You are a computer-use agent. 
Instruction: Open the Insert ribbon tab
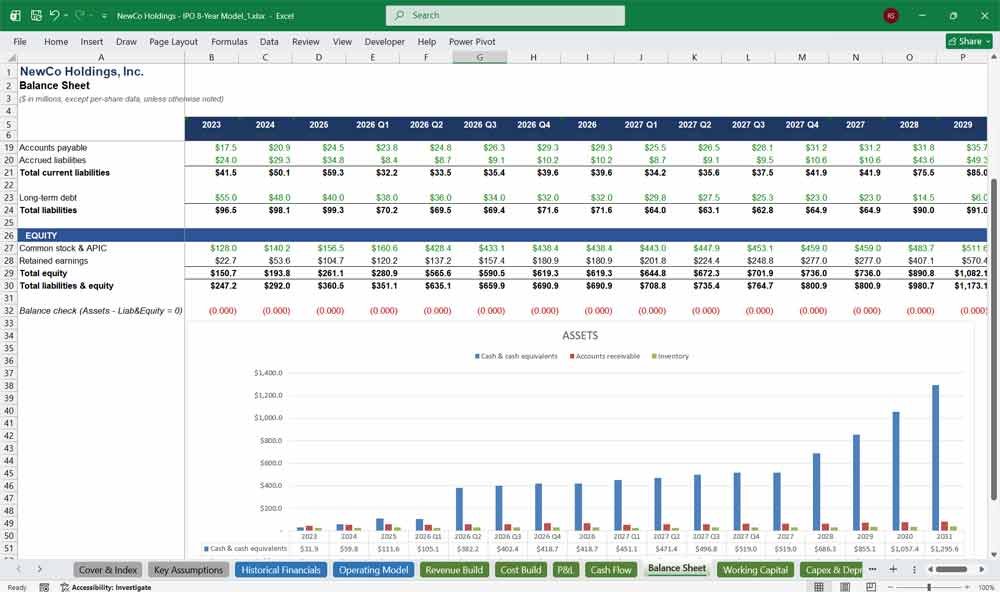pos(92,41)
